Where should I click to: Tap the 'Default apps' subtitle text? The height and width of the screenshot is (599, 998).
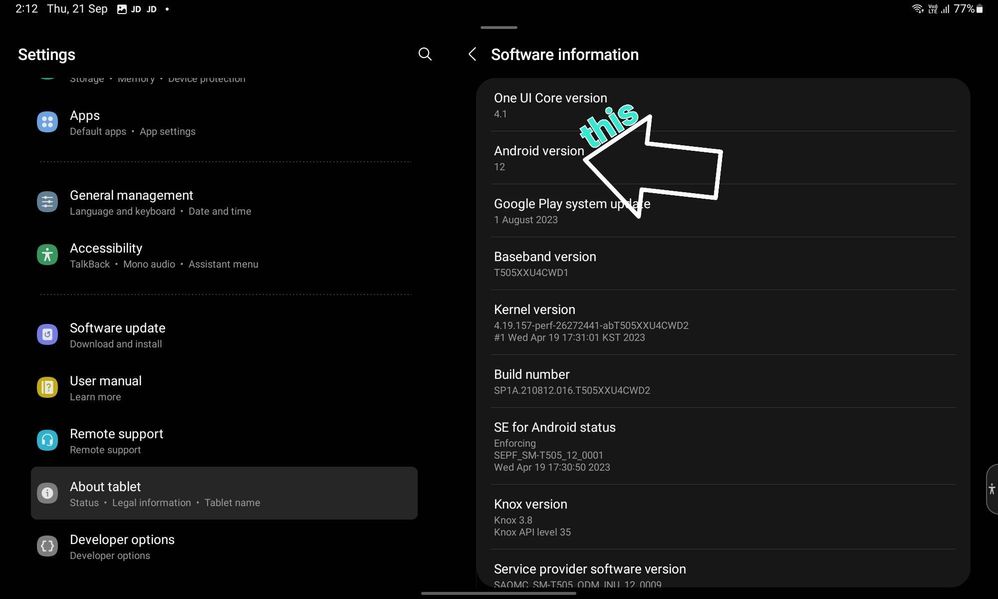[98, 132]
